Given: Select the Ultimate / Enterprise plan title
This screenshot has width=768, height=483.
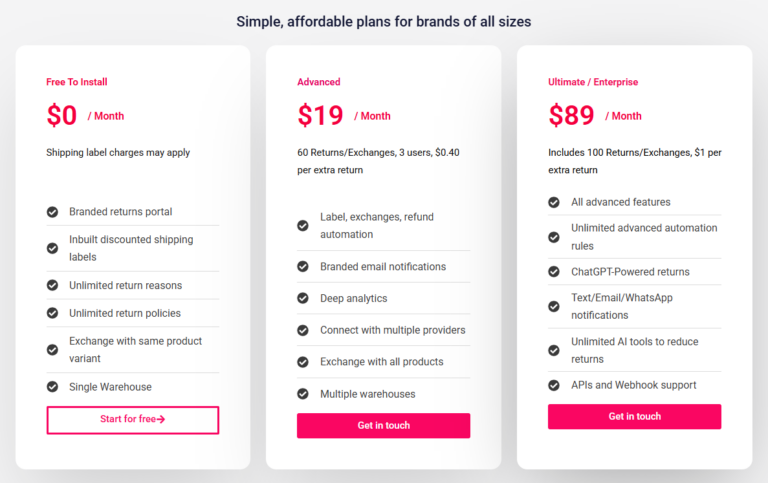Looking at the screenshot, I should click(x=593, y=82).
